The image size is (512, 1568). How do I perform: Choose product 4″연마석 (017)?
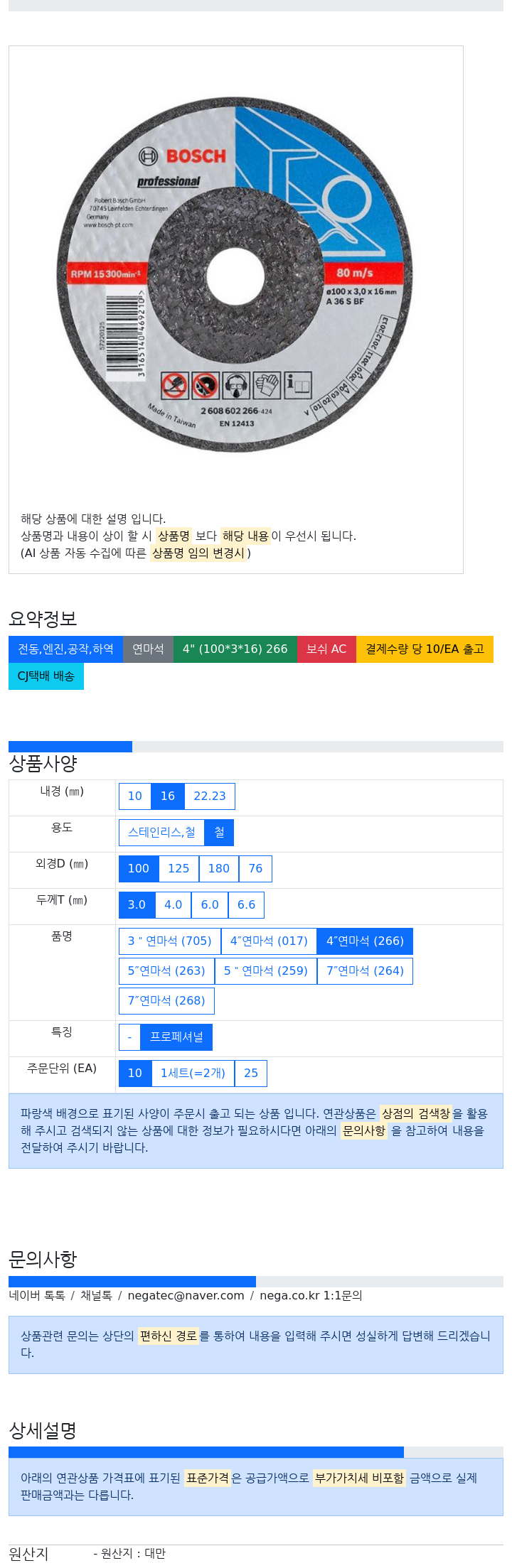(269, 941)
